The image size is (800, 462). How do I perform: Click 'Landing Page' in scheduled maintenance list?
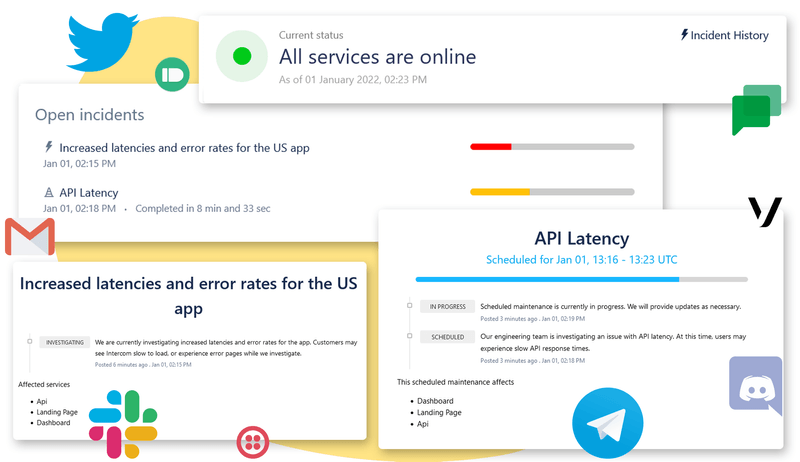pos(439,413)
